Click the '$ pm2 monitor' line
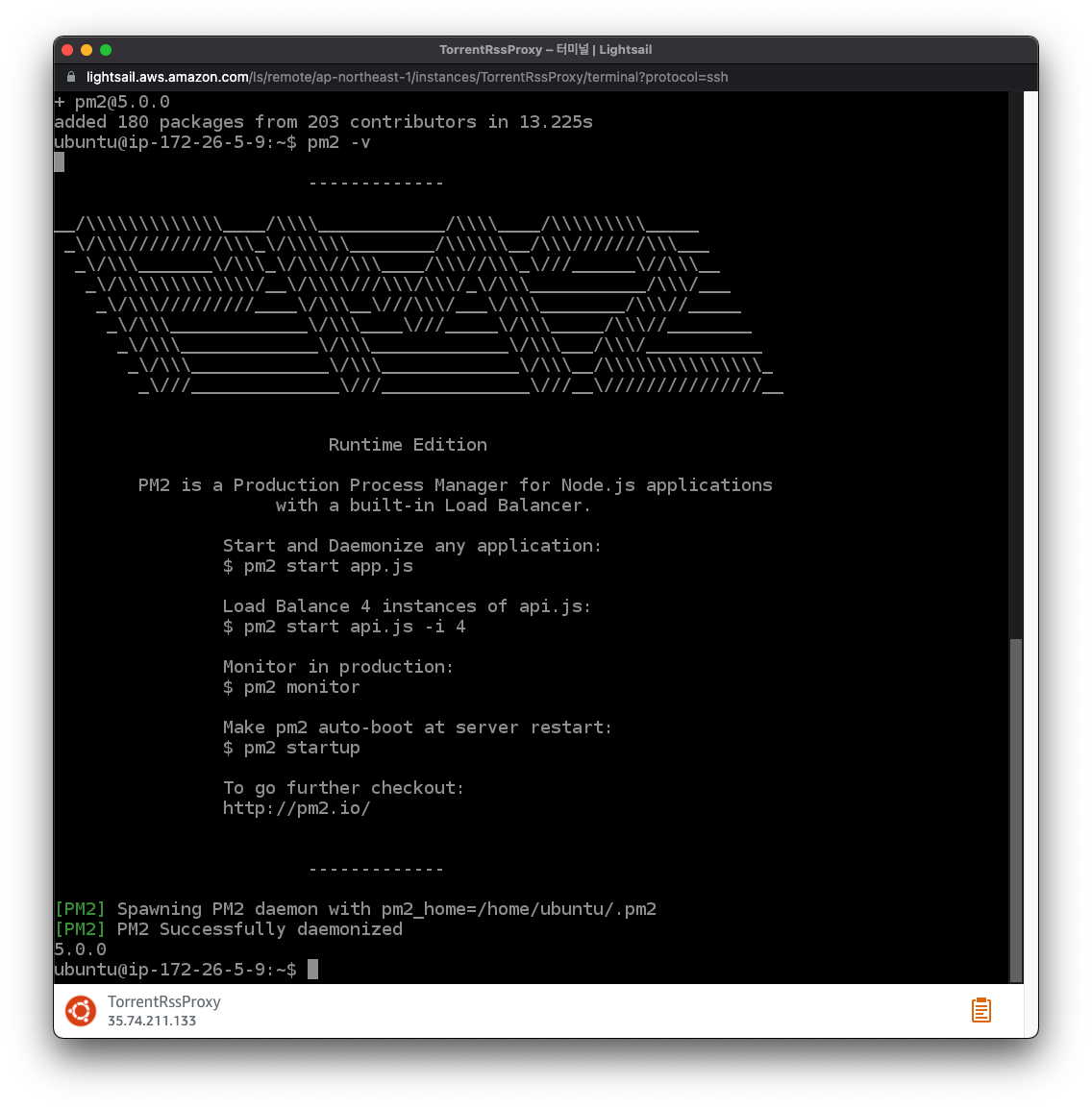1092x1109 pixels. coord(291,687)
